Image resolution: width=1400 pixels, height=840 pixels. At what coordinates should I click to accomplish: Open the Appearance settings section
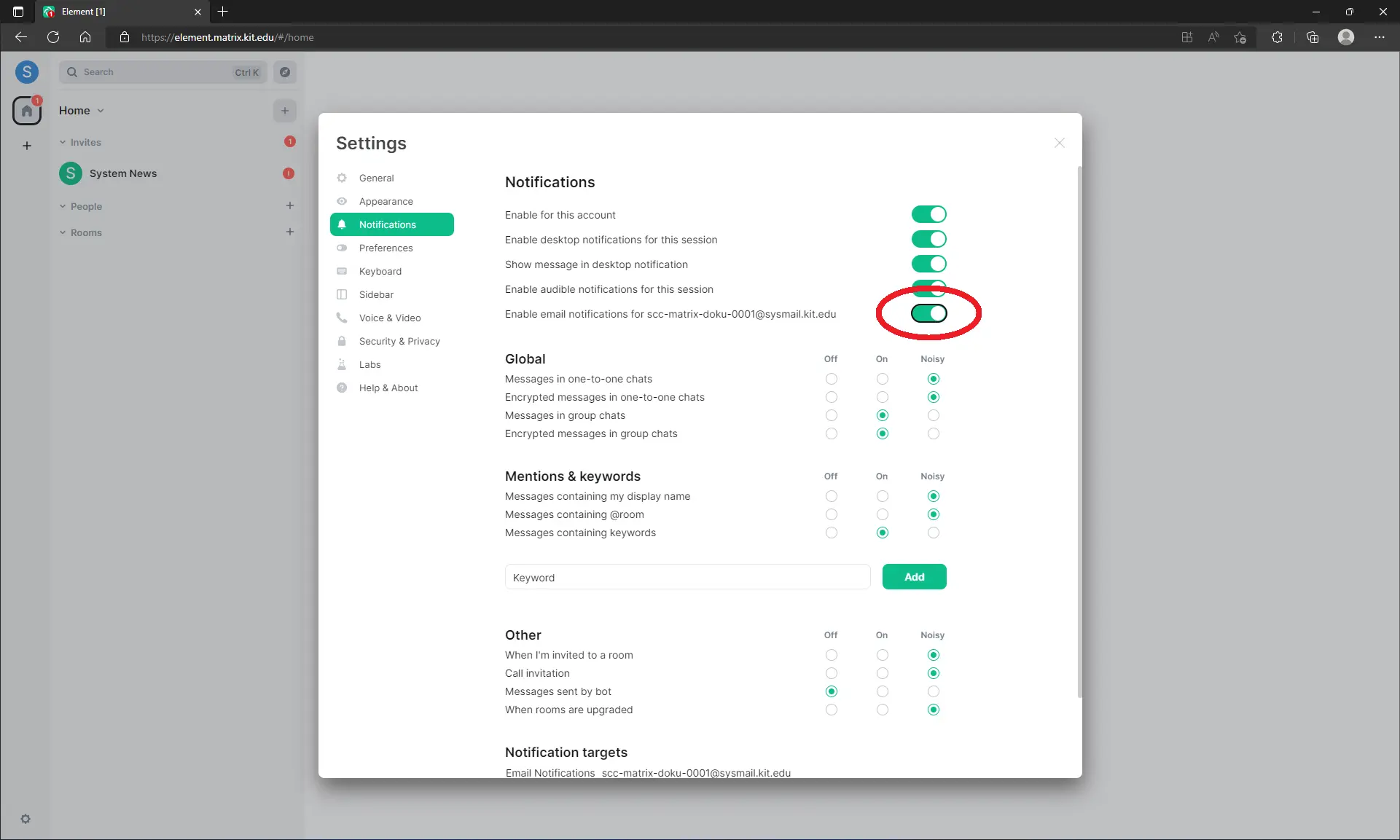[x=386, y=202]
